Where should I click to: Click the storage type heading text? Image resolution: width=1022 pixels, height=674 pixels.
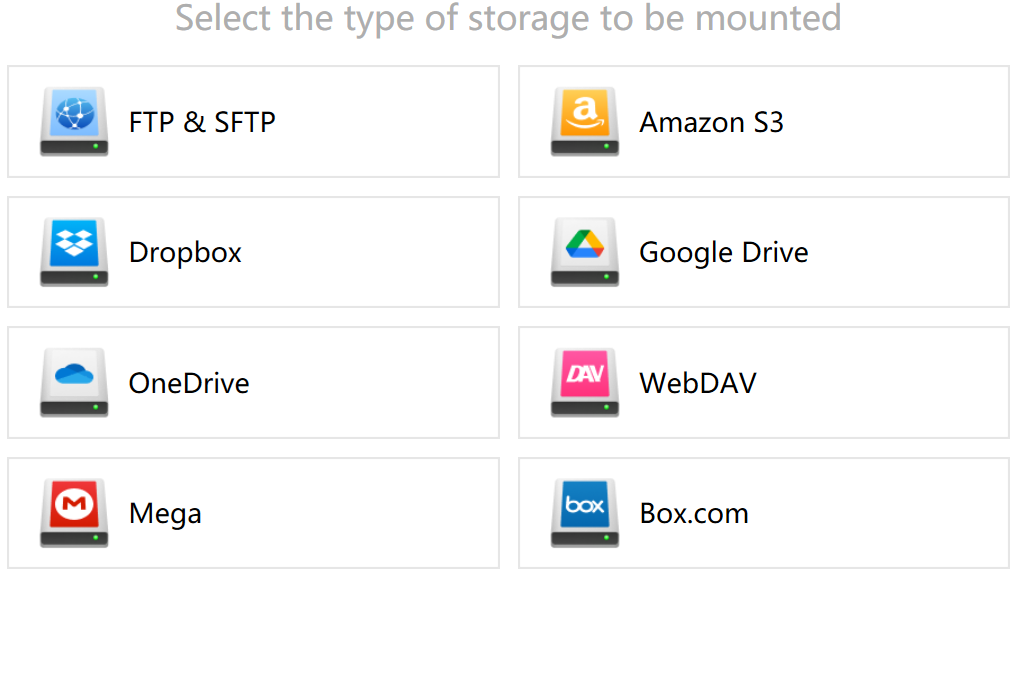click(508, 18)
